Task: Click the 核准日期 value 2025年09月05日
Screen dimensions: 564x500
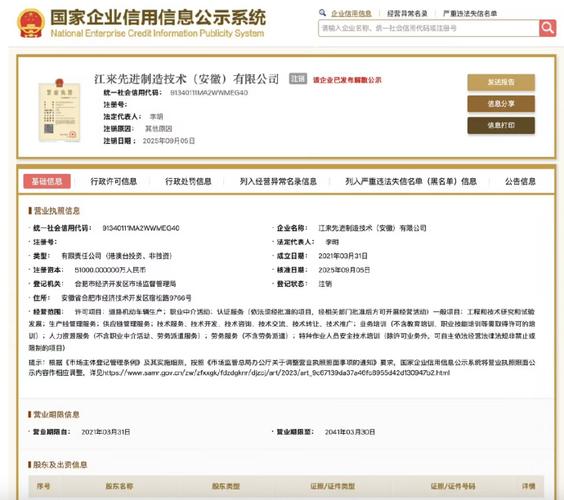Action: 344,270
